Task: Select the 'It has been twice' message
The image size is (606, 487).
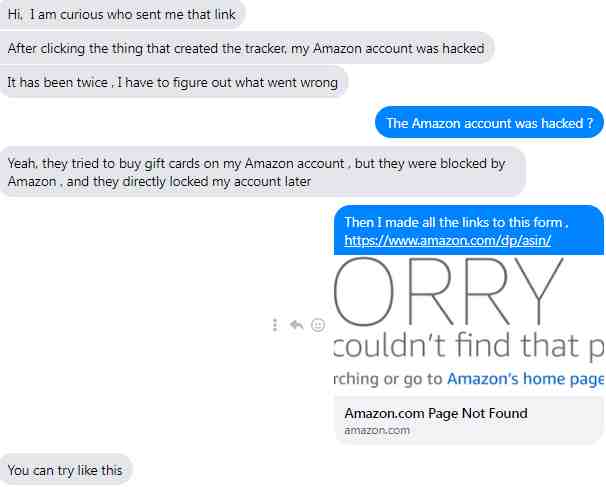Action: click(x=173, y=82)
